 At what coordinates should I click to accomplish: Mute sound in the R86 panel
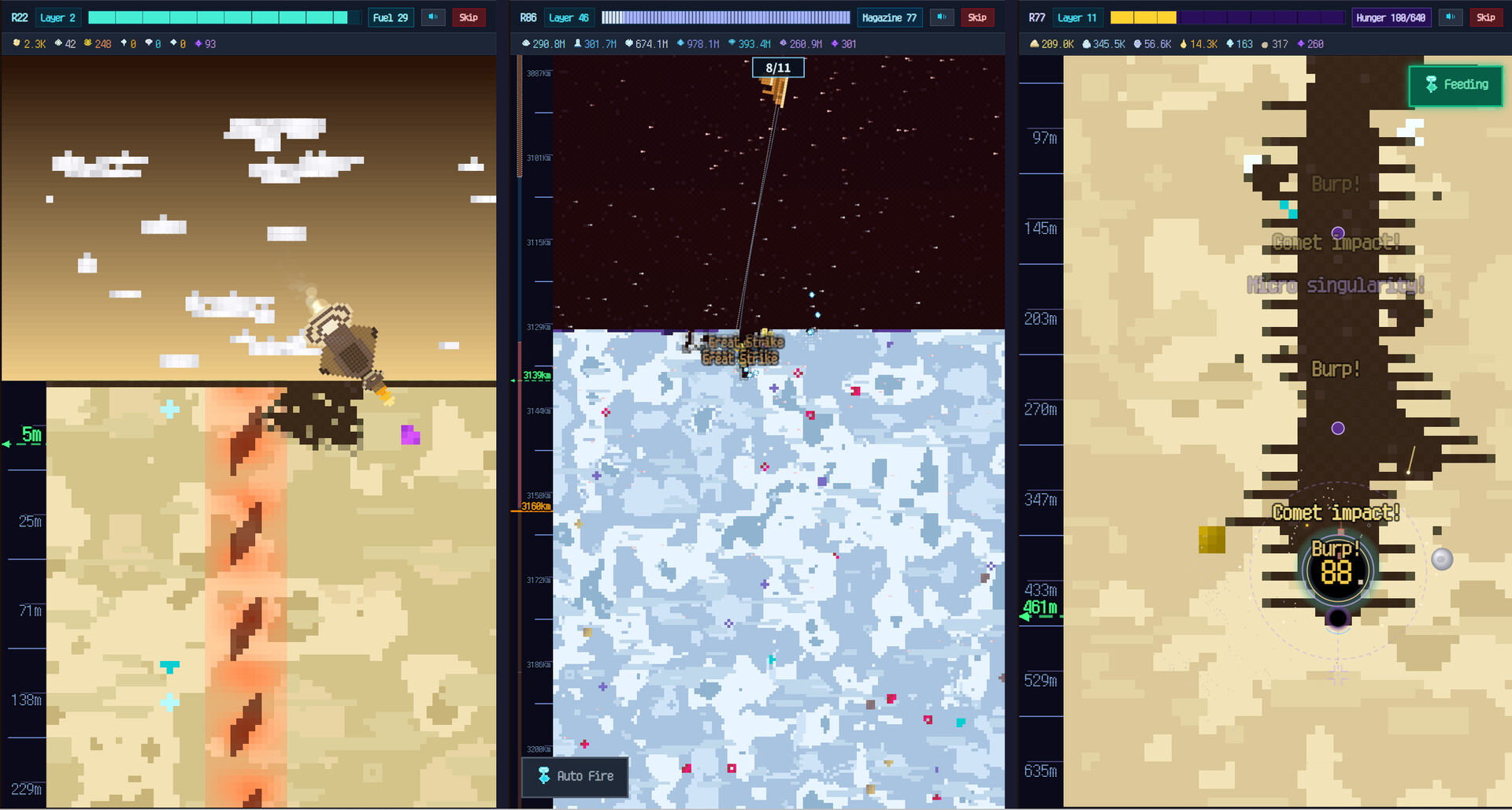click(x=942, y=17)
